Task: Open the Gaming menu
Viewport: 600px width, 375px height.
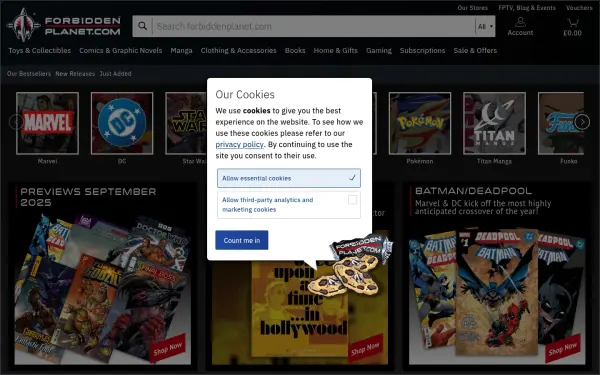Action: 379,51
